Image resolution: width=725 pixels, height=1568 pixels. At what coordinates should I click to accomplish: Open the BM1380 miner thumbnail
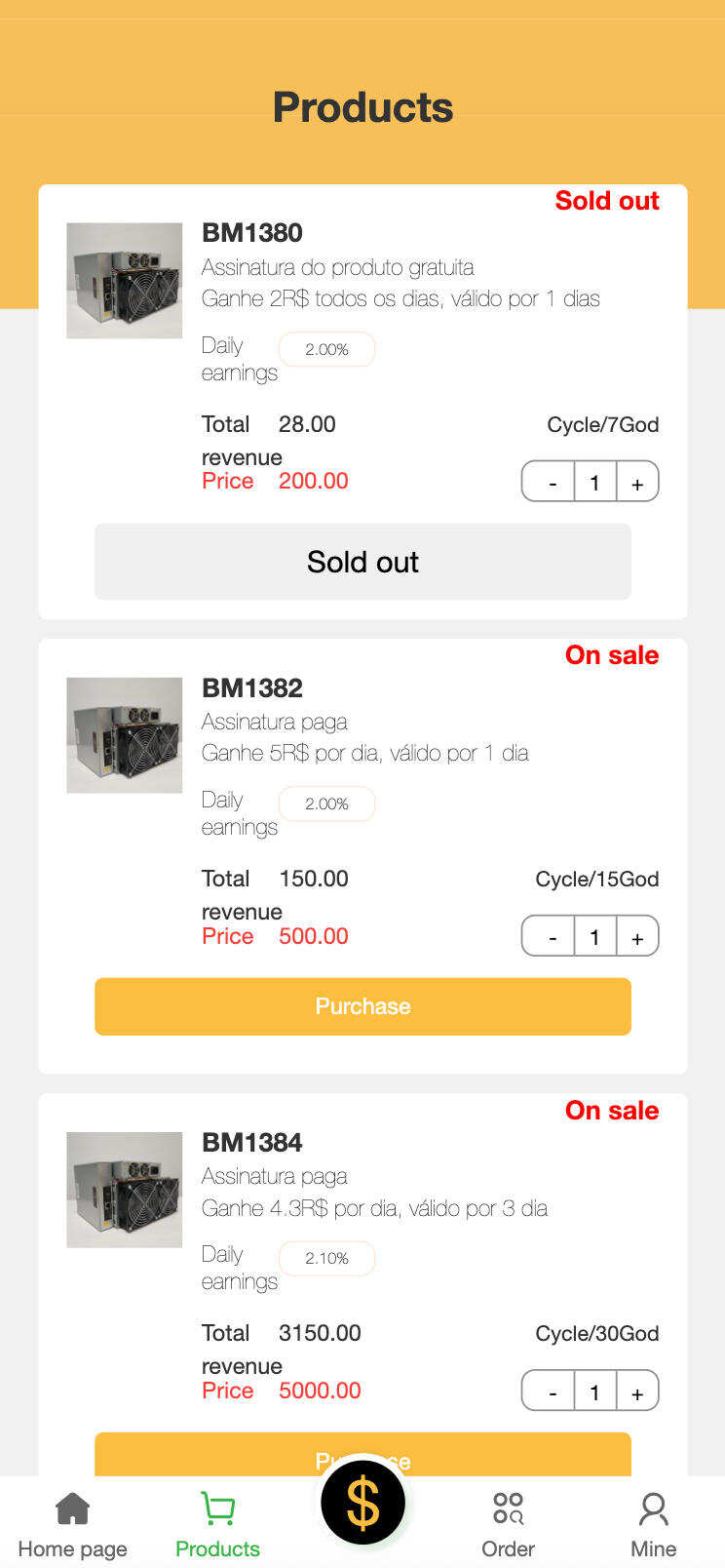click(x=124, y=281)
